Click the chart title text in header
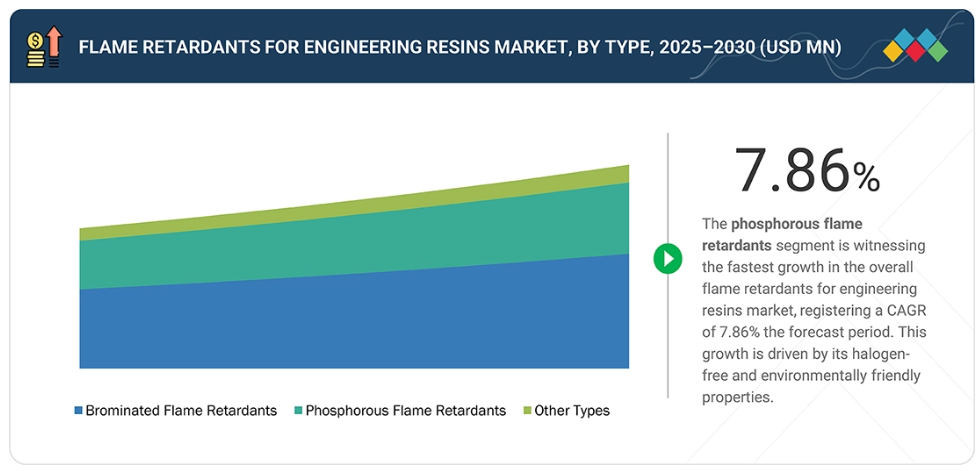979x471 pixels. [459, 47]
